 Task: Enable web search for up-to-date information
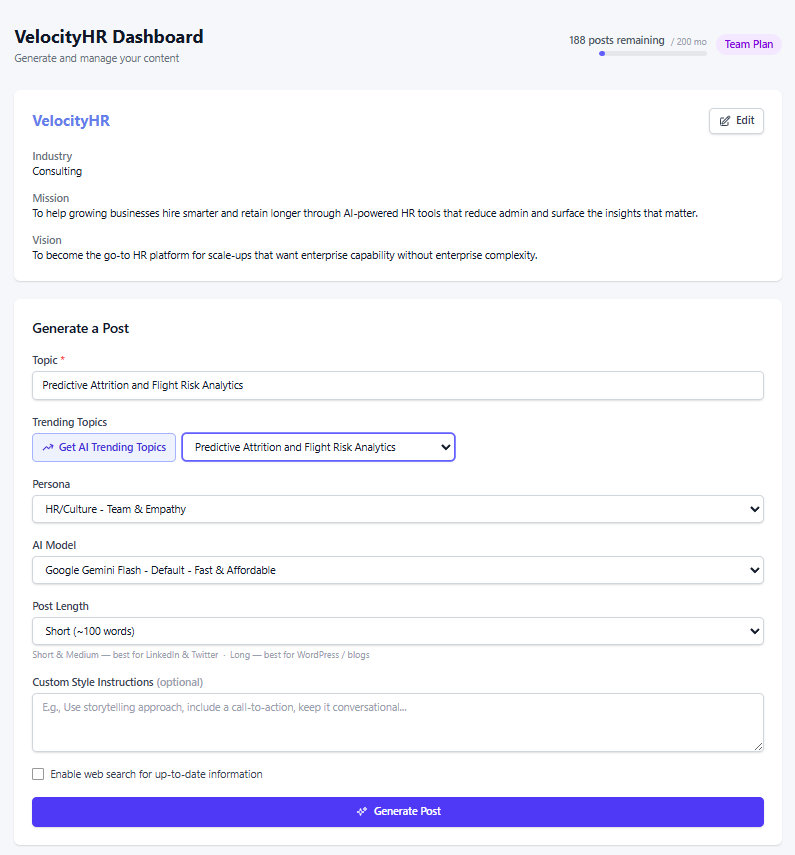38,774
